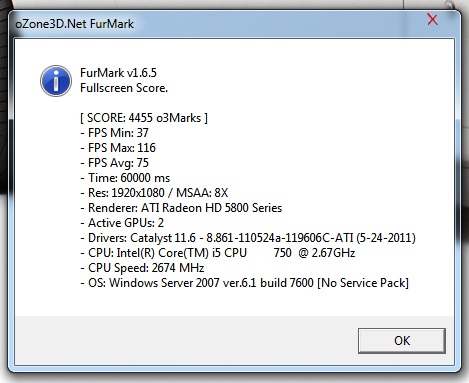Screen dimensions: 469x383
Task: Click the FPS Min: 37 line
Action: click(115, 133)
